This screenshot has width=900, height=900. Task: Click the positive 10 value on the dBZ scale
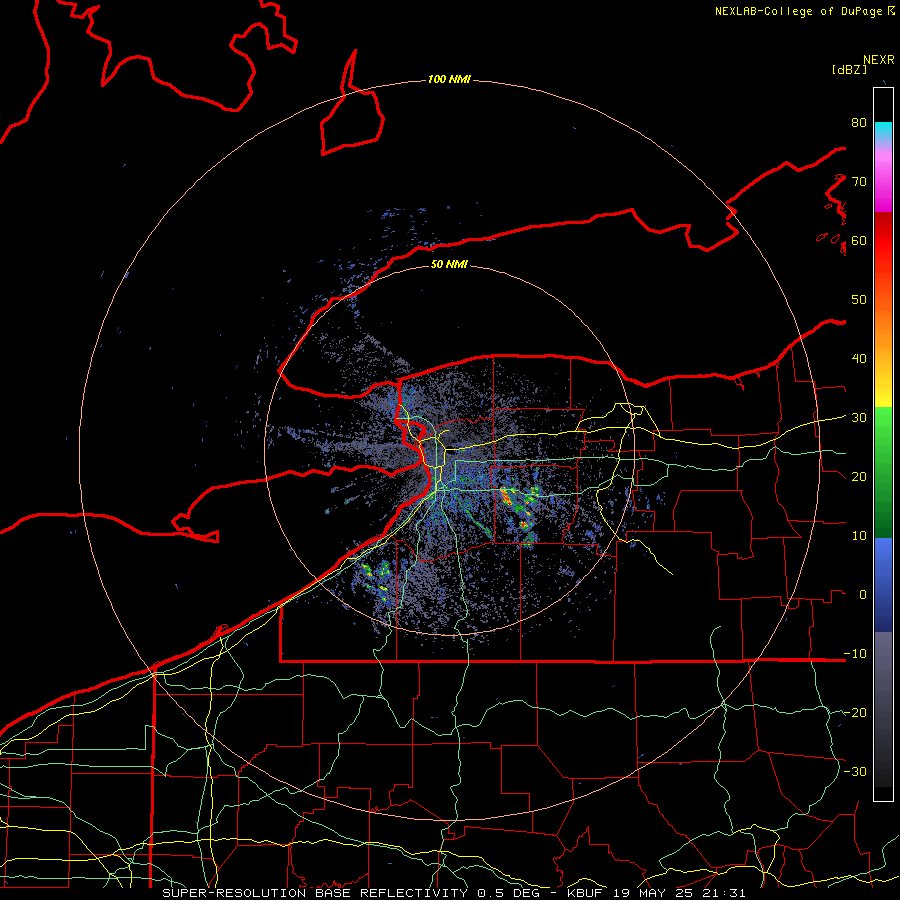tap(859, 536)
